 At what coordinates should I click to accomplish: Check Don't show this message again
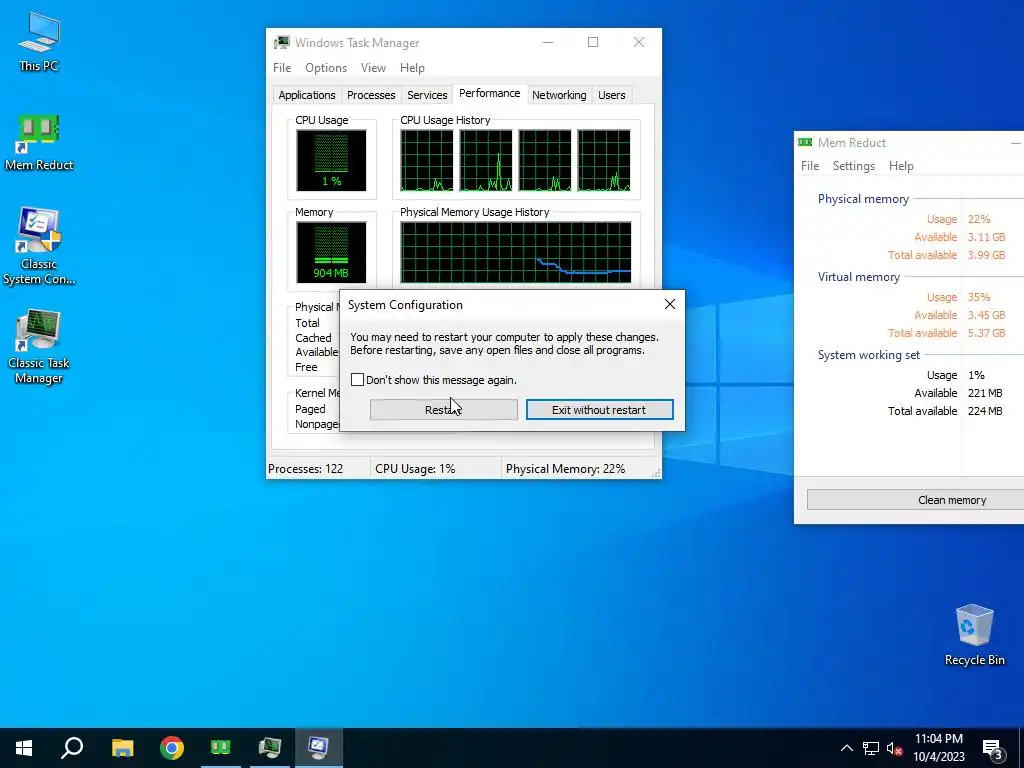click(357, 379)
